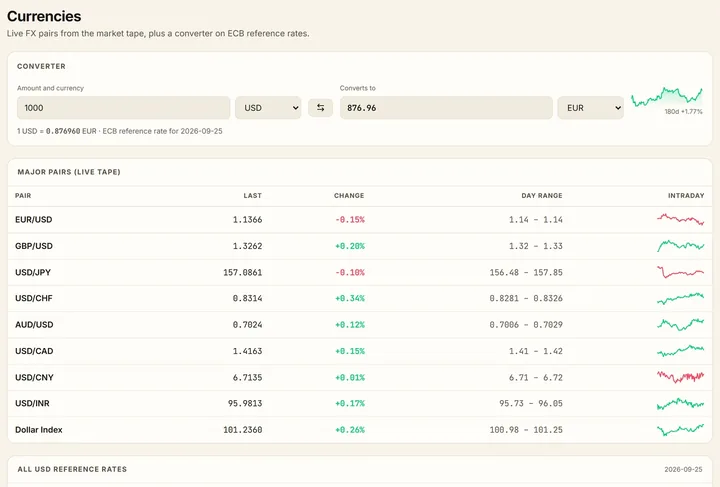Click USD/JPY last price 157.0861

pos(242,272)
